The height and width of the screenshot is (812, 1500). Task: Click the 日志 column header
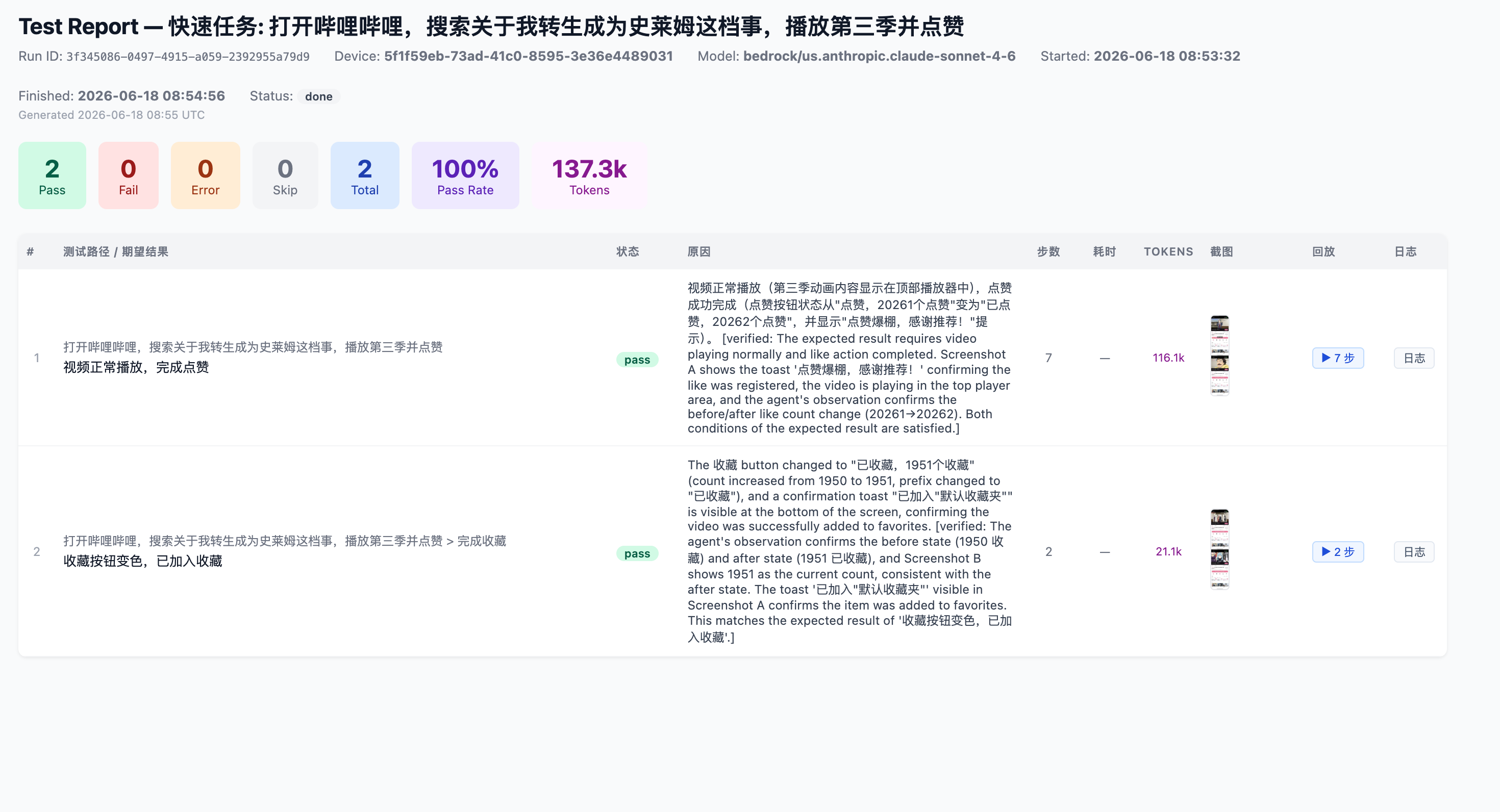1405,251
